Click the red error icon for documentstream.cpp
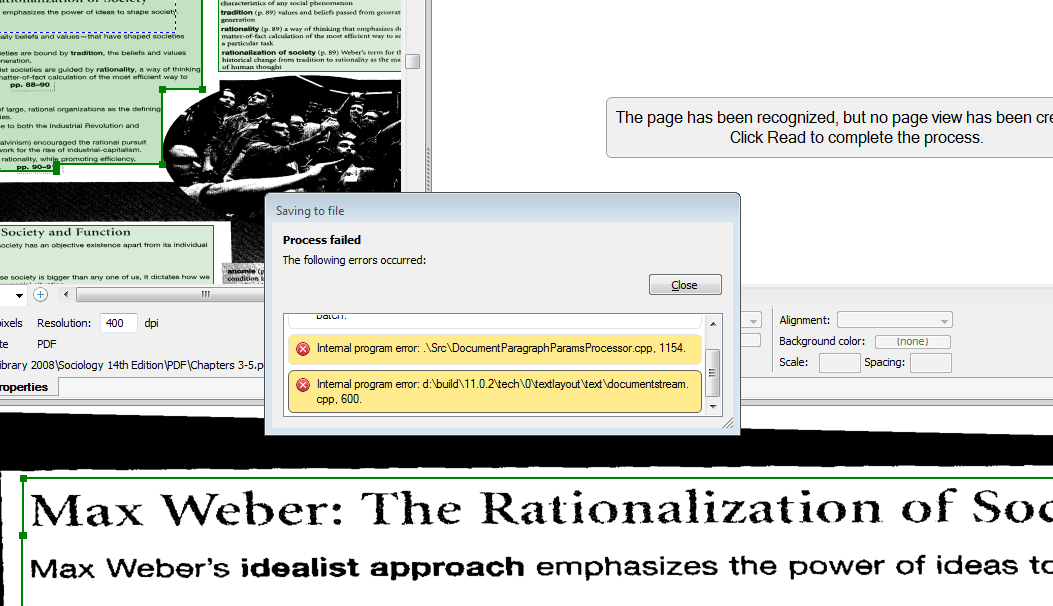Image resolution: width=1053 pixels, height=606 pixels. pos(303,384)
